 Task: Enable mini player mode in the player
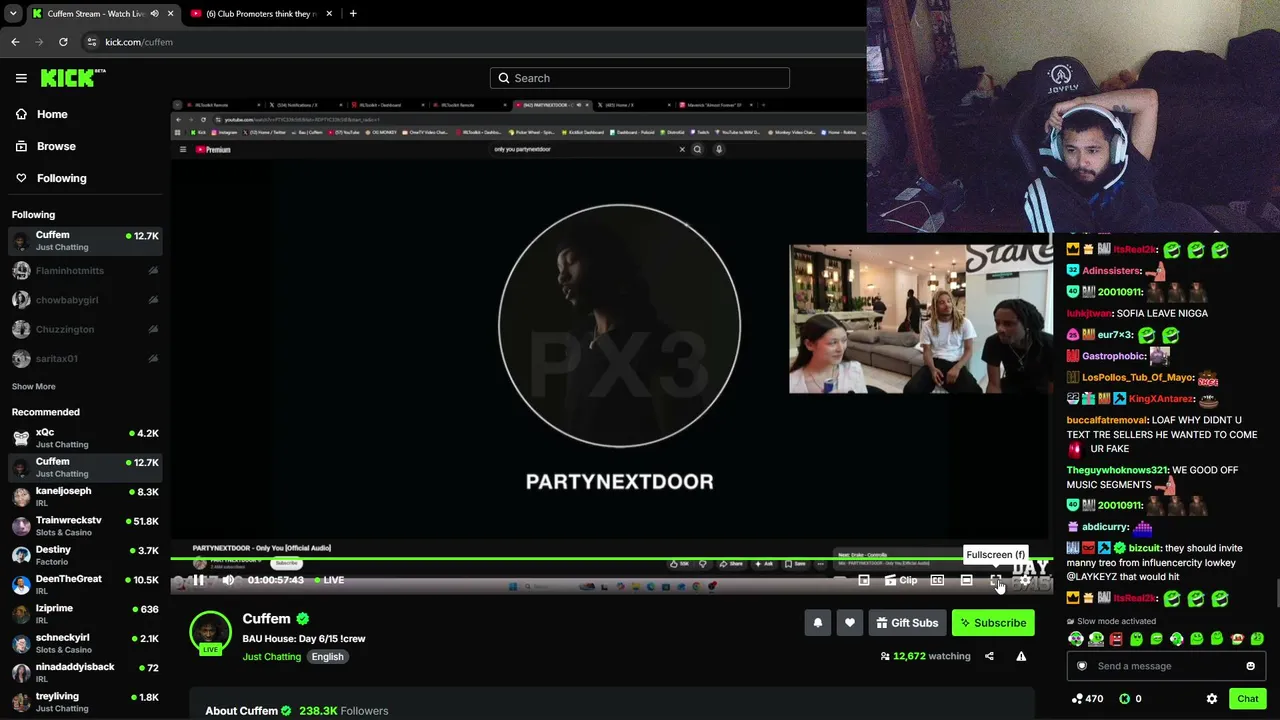coord(864,580)
